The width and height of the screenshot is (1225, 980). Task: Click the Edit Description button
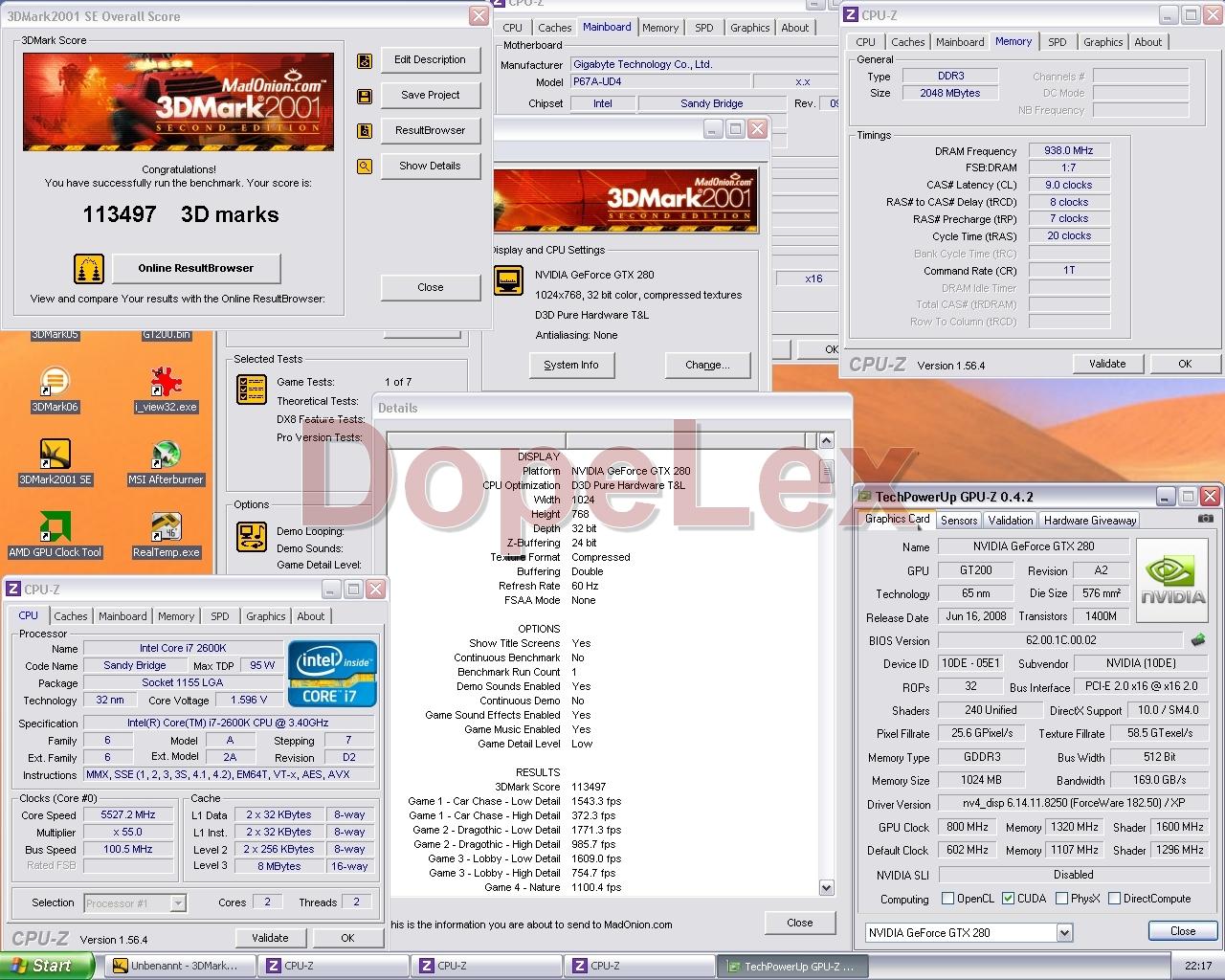click(x=430, y=59)
